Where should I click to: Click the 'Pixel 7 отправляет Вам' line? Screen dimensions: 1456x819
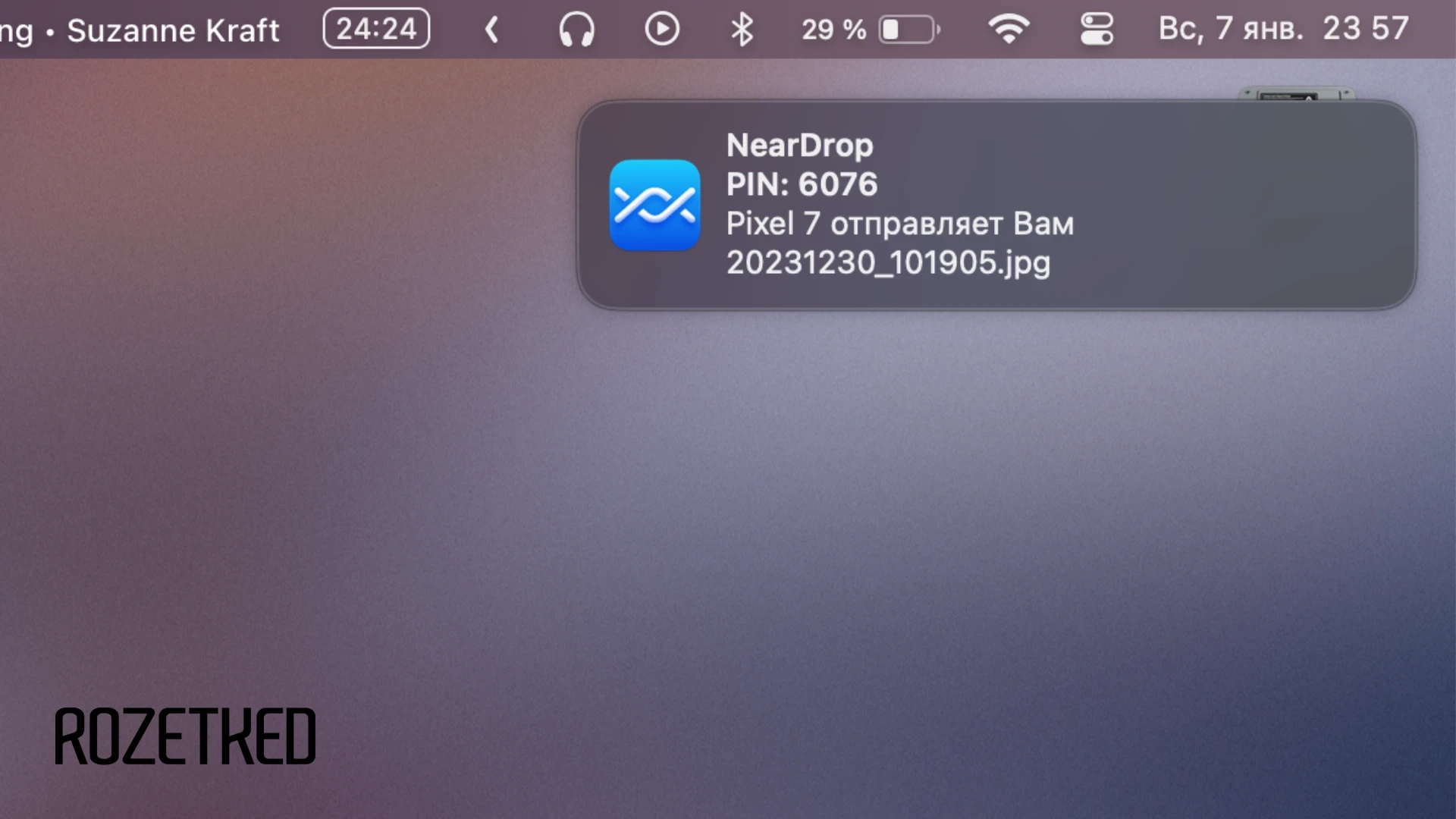(900, 224)
